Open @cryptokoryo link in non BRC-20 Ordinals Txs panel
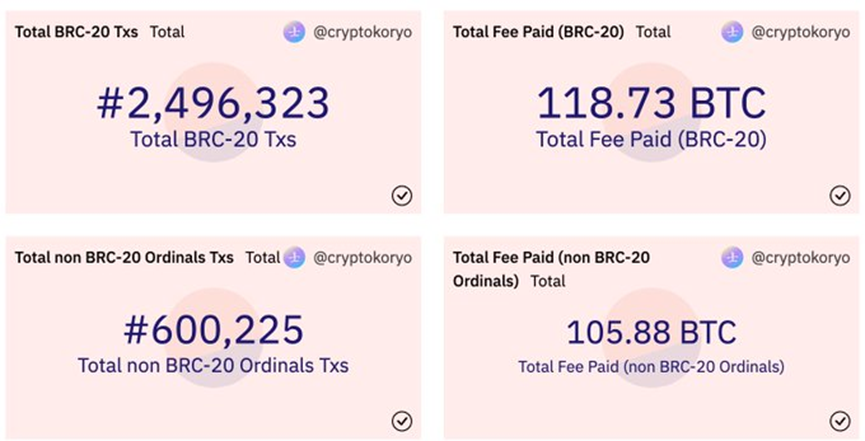The height and width of the screenshot is (441, 865). pos(363,257)
